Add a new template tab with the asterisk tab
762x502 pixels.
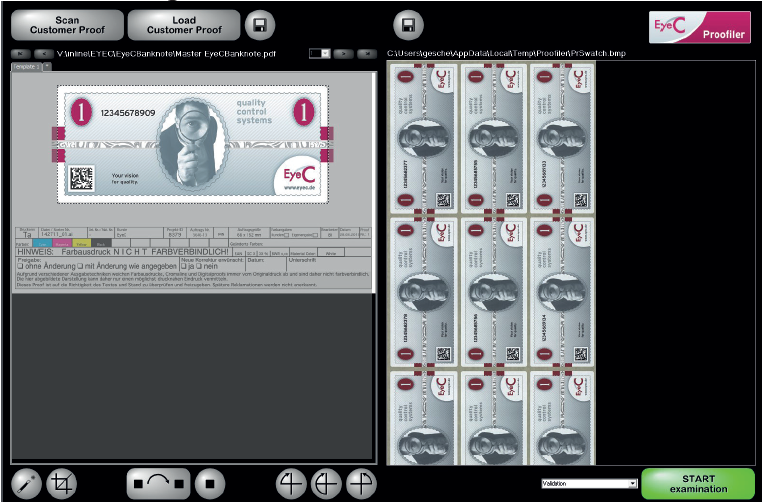point(47,66)
